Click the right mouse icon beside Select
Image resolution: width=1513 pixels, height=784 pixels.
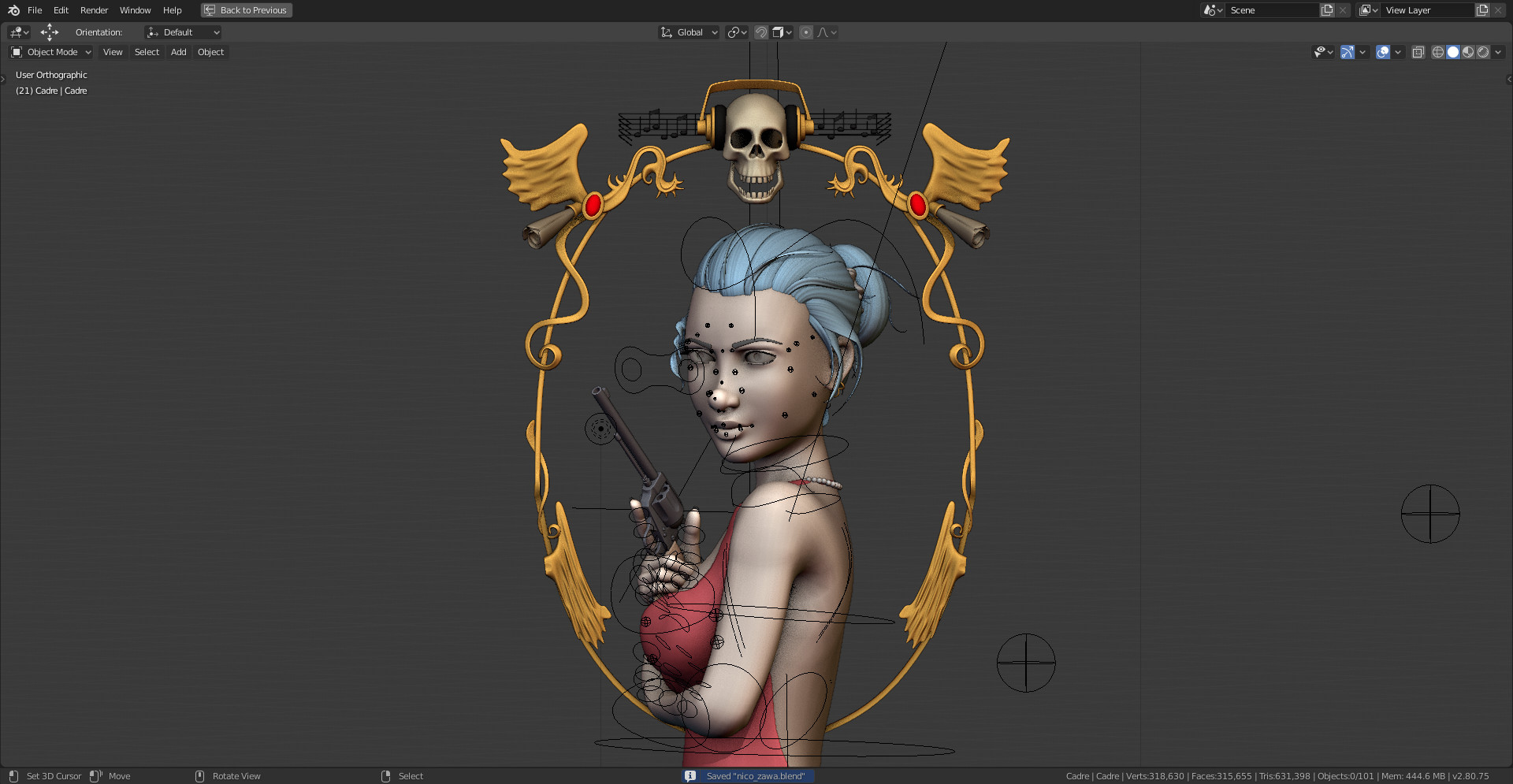point(385,776)
